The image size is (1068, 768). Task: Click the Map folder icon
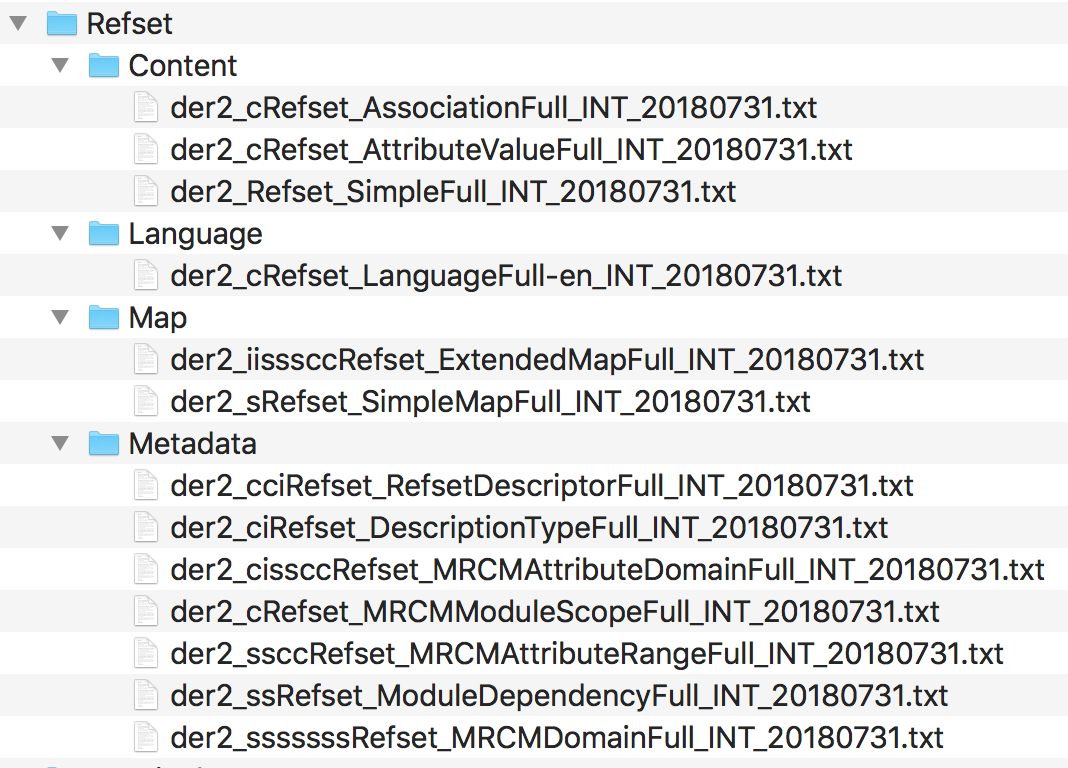coord(104,317)
